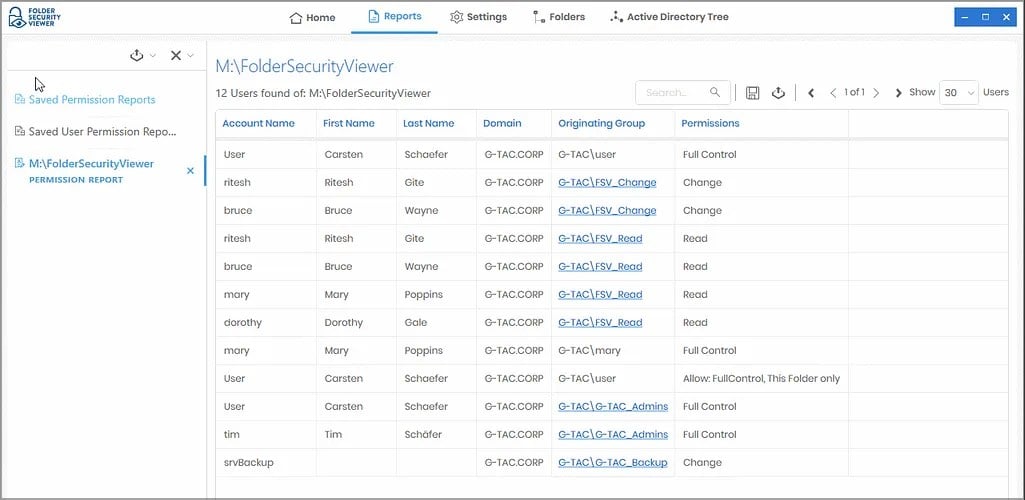This screenshot has width=1025, height=500.
Task: Minimize the application window
Action: coord(966,18)
